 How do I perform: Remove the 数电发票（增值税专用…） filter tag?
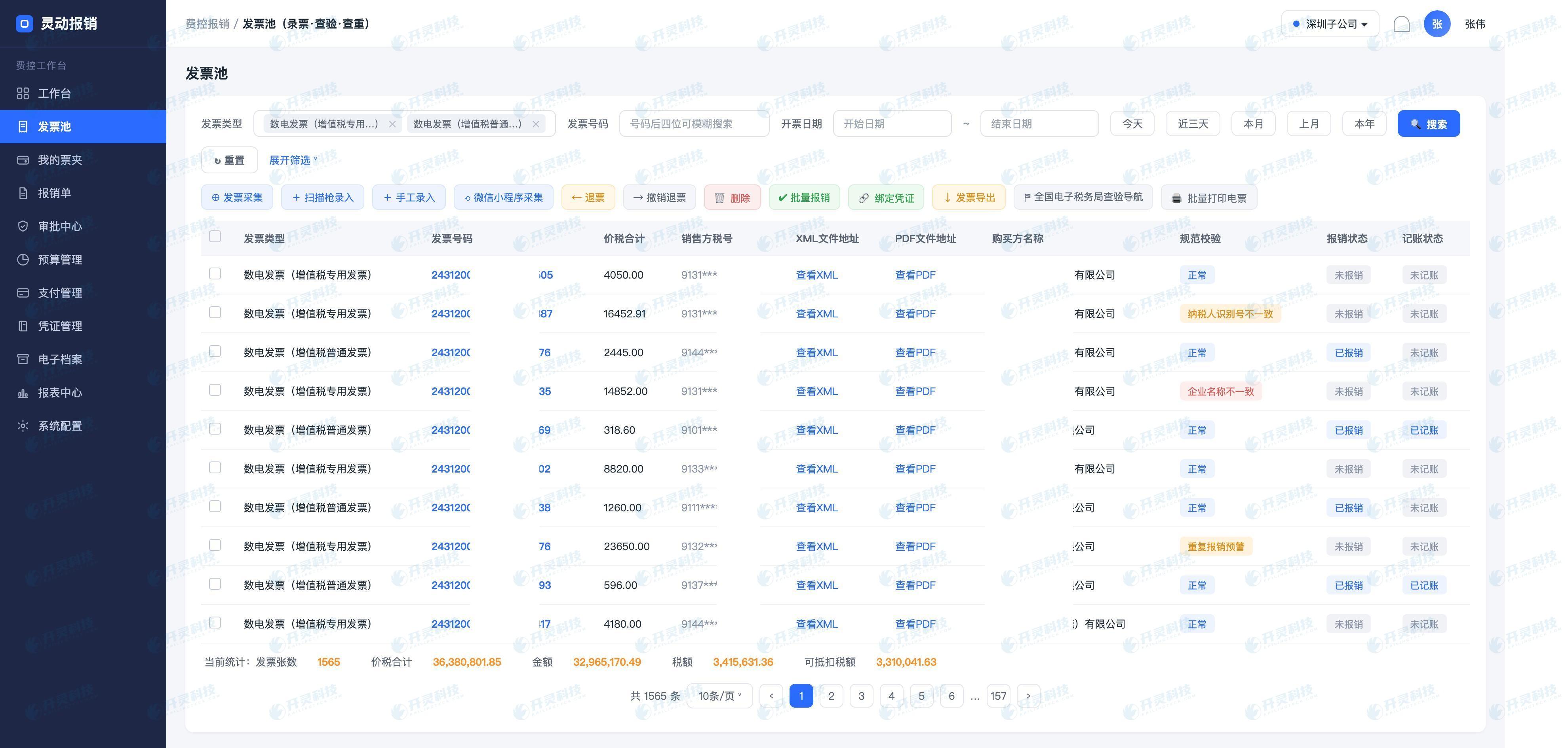click(392, 124)
